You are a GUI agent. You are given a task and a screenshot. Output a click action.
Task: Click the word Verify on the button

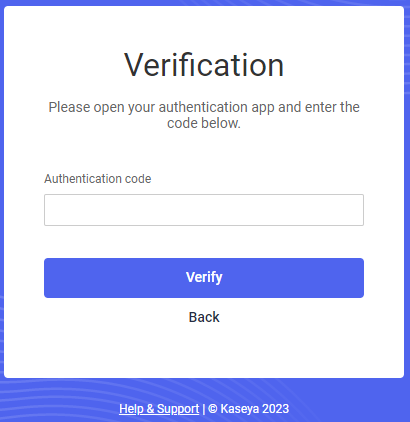pyautogui.click(x=204, y=277)
